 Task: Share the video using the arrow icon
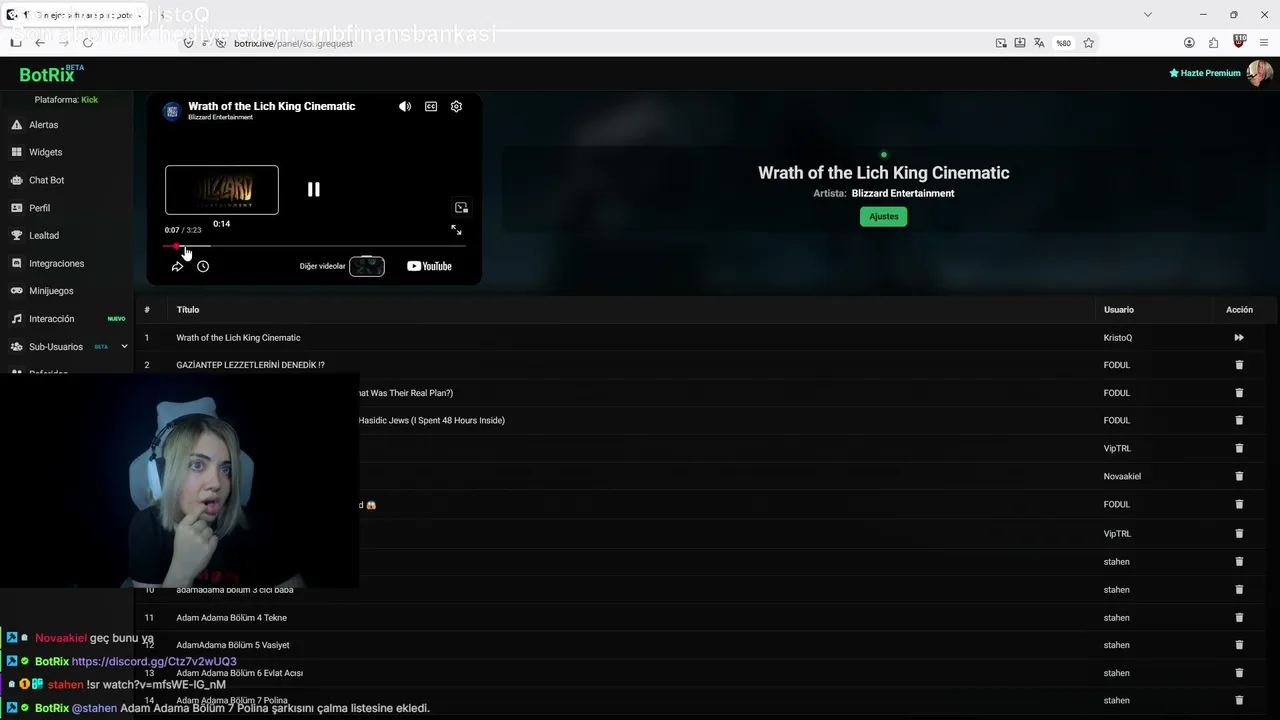click(177, 266)
